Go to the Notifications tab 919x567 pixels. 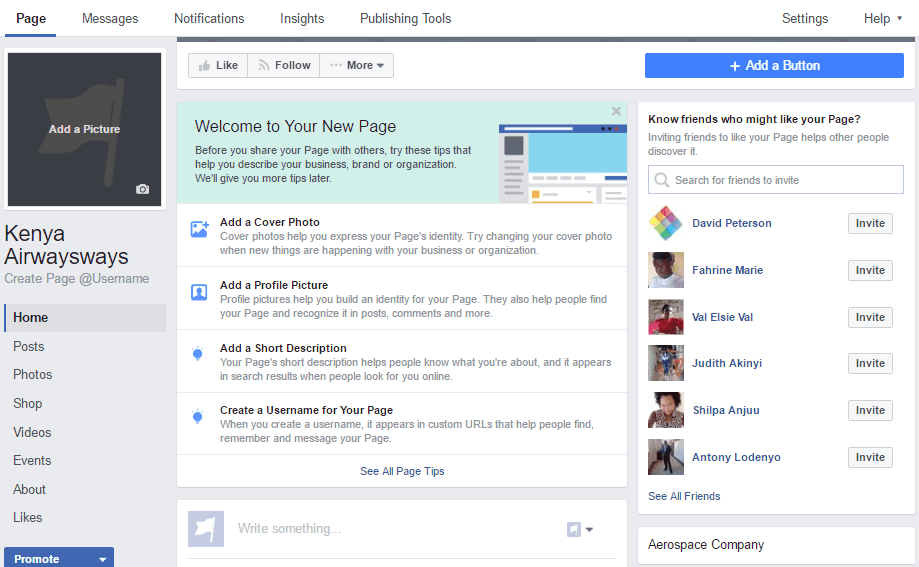coord(209,19)
